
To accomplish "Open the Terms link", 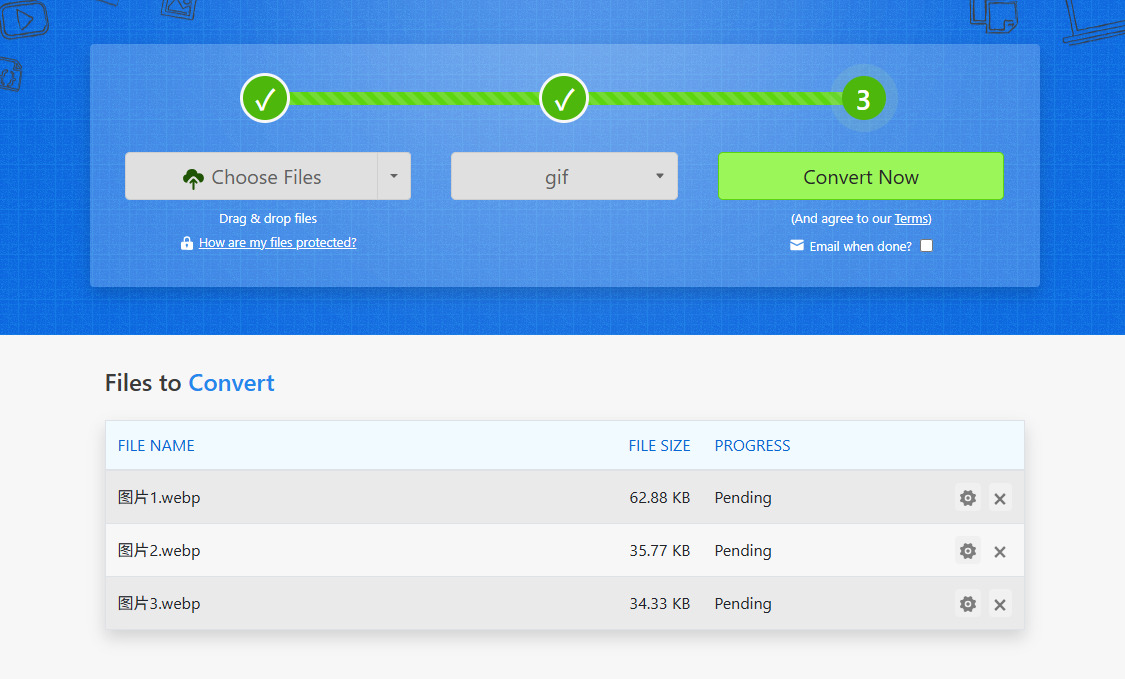I will pyautogui.click(x=911, y=218).
